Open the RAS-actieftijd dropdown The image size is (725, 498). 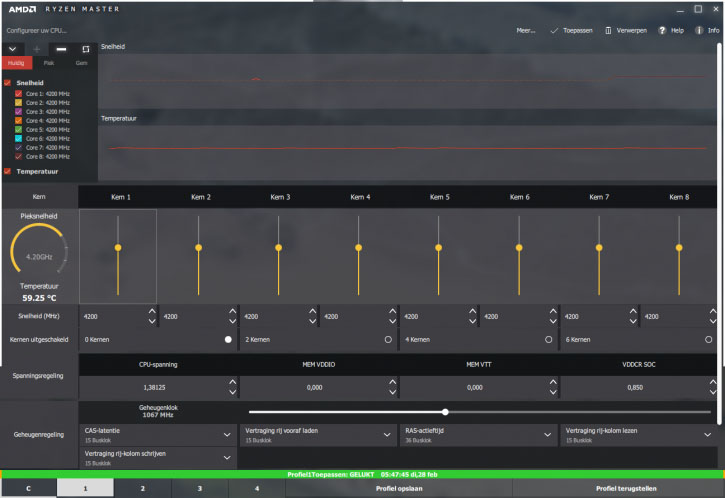tap(547, 435)
